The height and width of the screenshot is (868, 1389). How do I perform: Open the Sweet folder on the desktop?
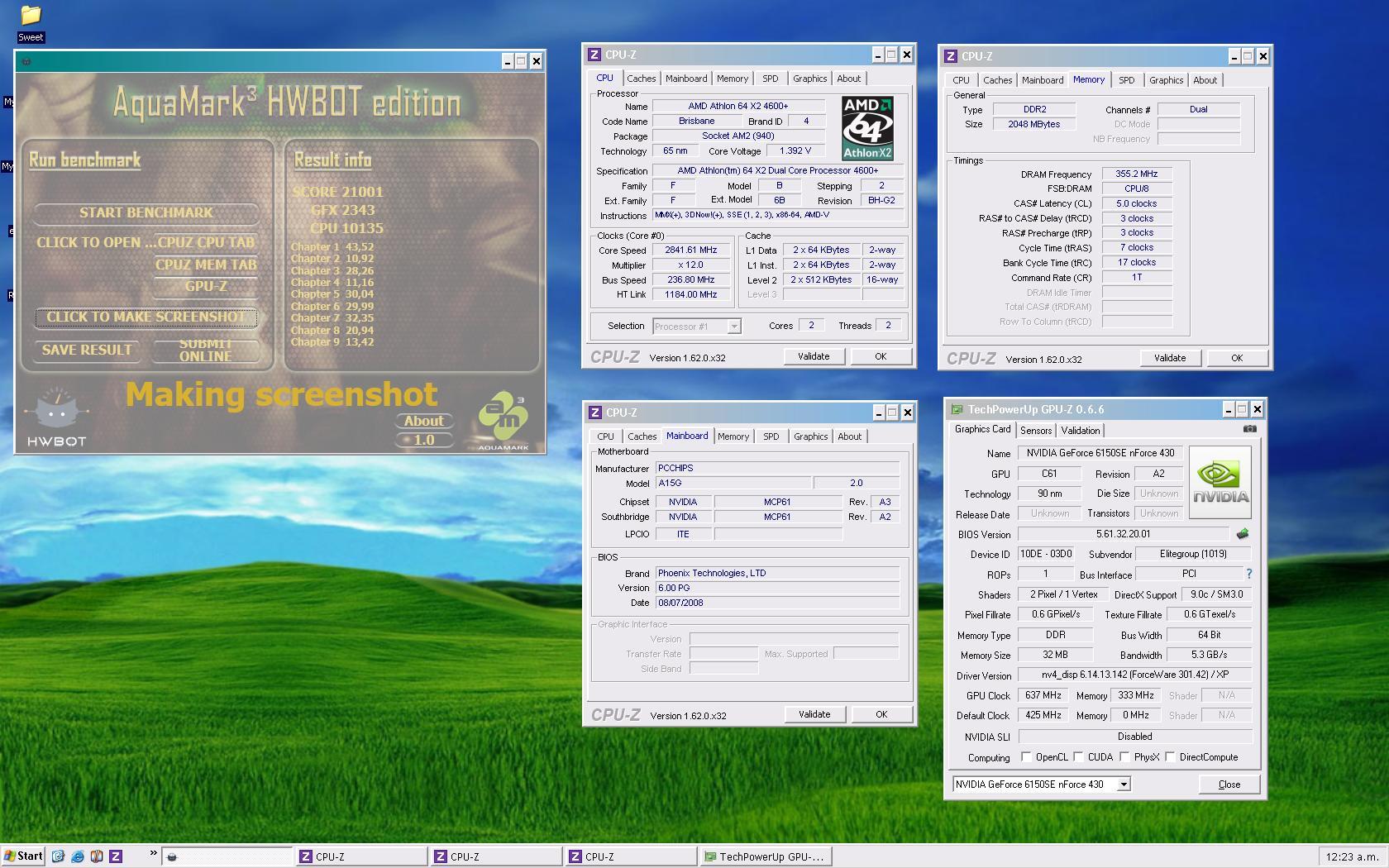click(31, 22)
